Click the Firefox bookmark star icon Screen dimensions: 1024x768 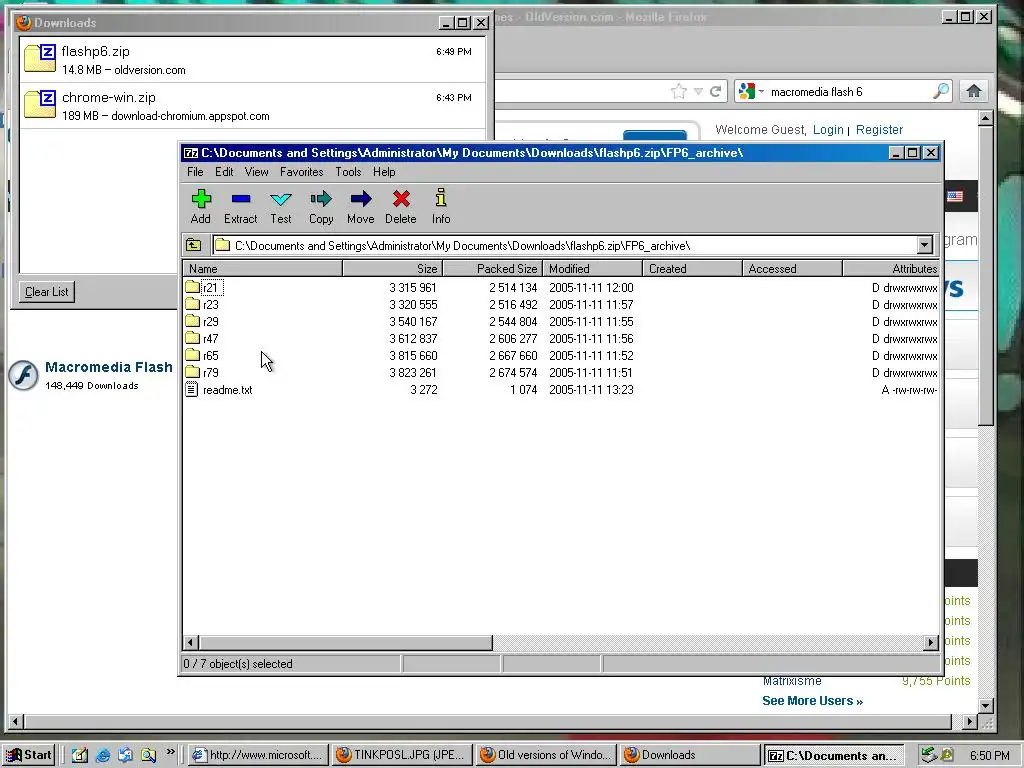[679, 91]
